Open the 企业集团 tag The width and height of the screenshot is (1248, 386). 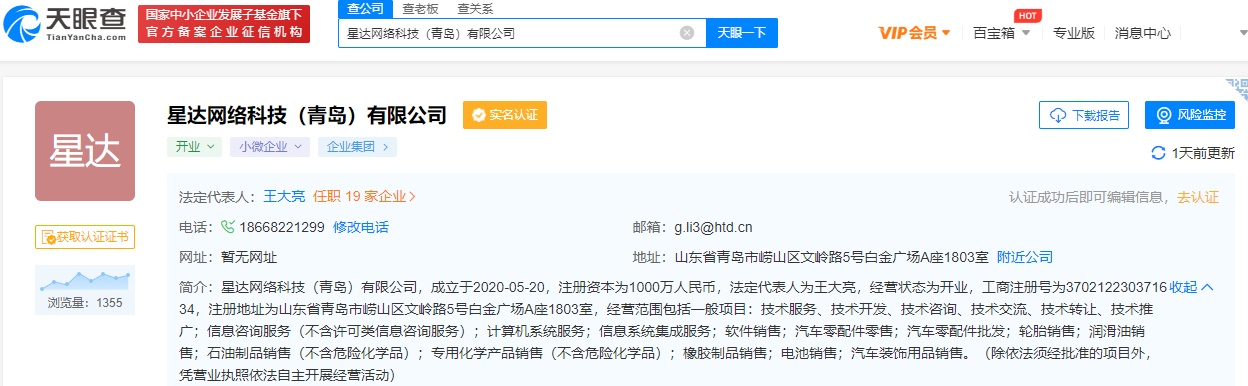tap(357, 147)
